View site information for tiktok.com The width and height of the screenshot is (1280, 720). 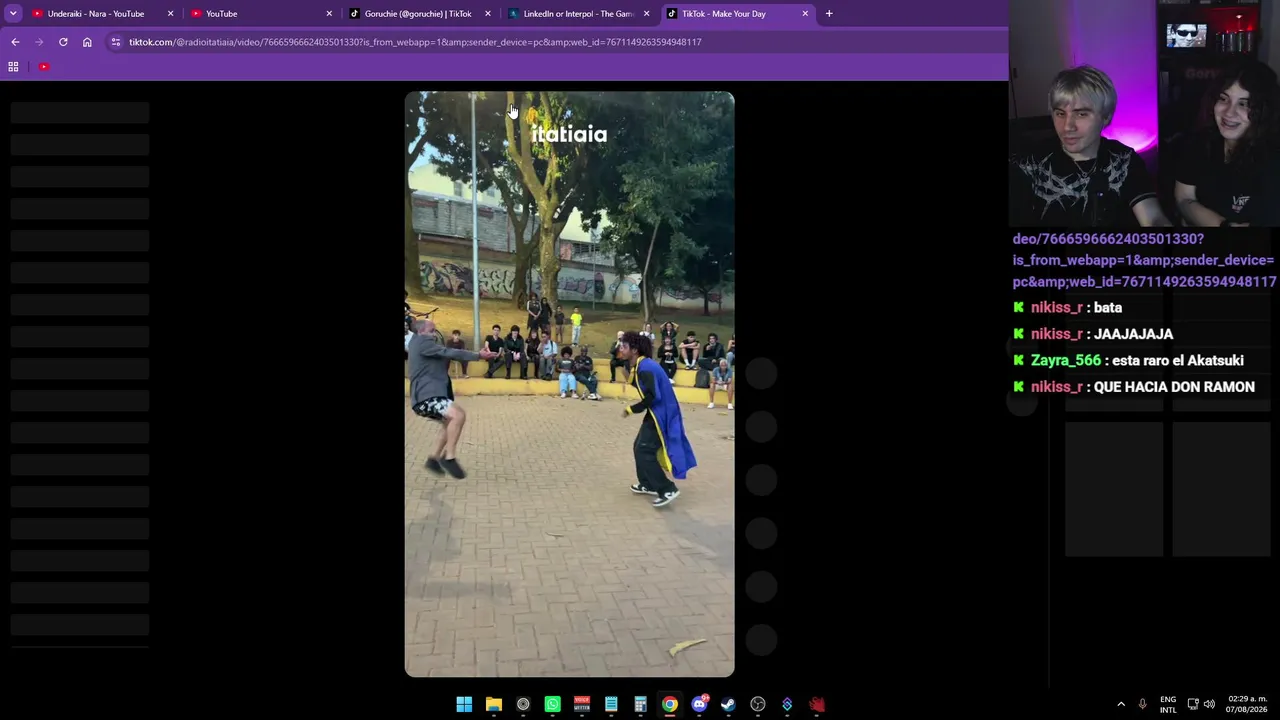(116, 42)
